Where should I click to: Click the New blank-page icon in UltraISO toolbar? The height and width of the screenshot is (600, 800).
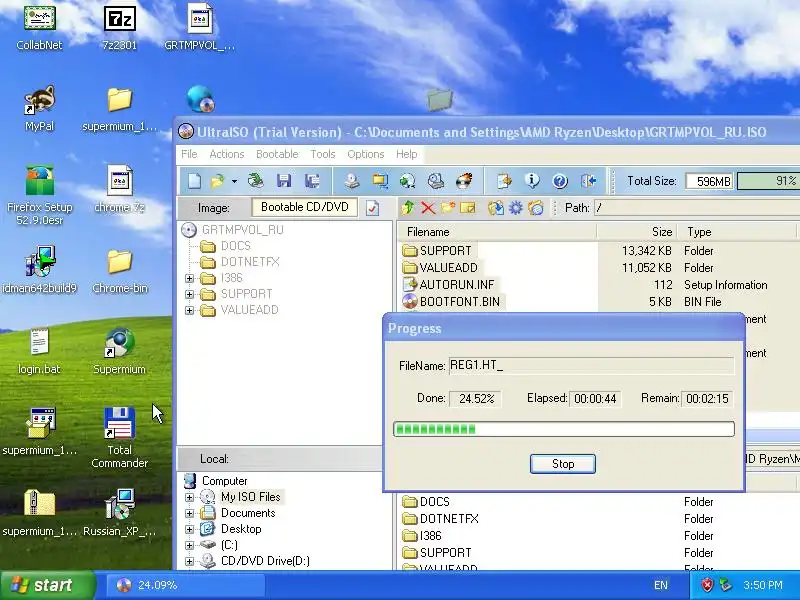(x=194, y=181)
